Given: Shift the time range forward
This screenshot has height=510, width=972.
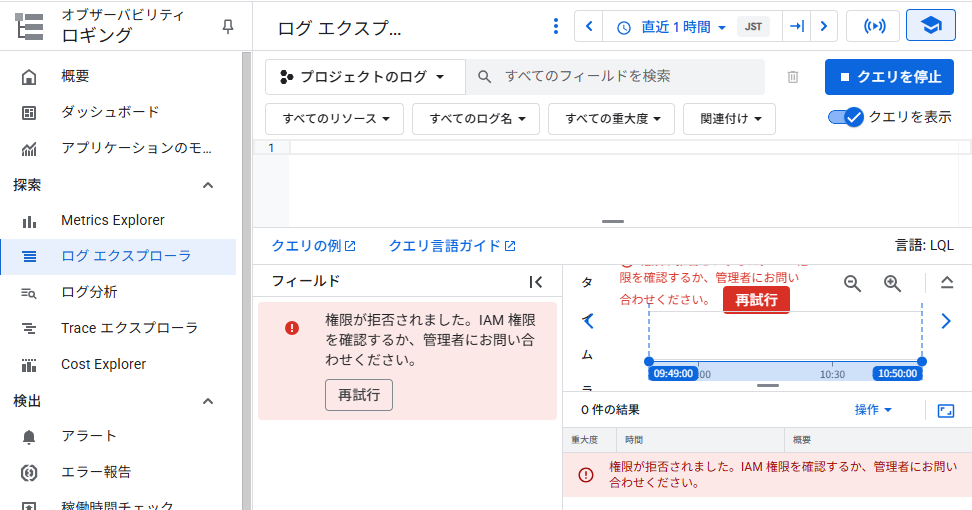Looking at the screenshot, I should tap(824, 26).
